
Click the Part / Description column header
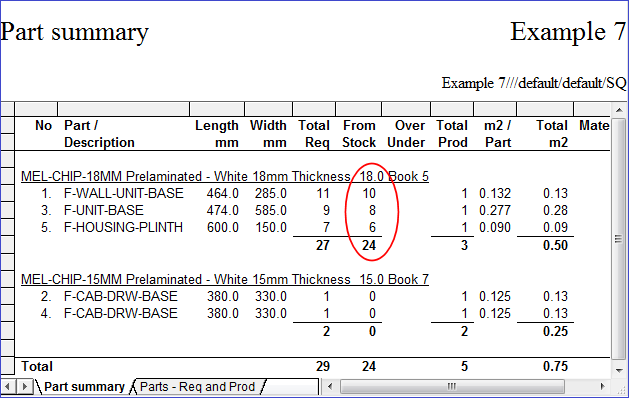pos(99,134)
